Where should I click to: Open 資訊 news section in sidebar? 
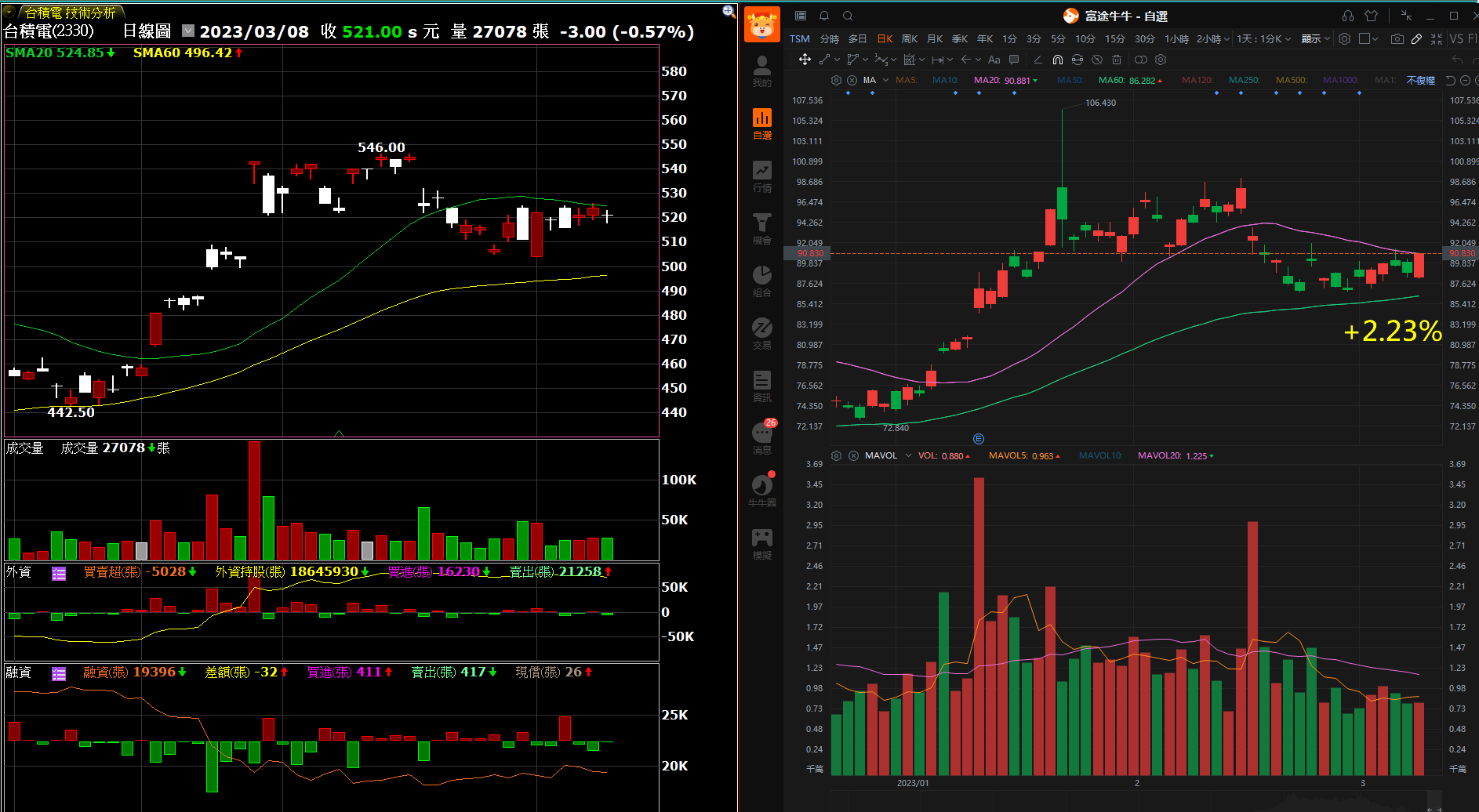pyautogui.click(x=761, y=386)
